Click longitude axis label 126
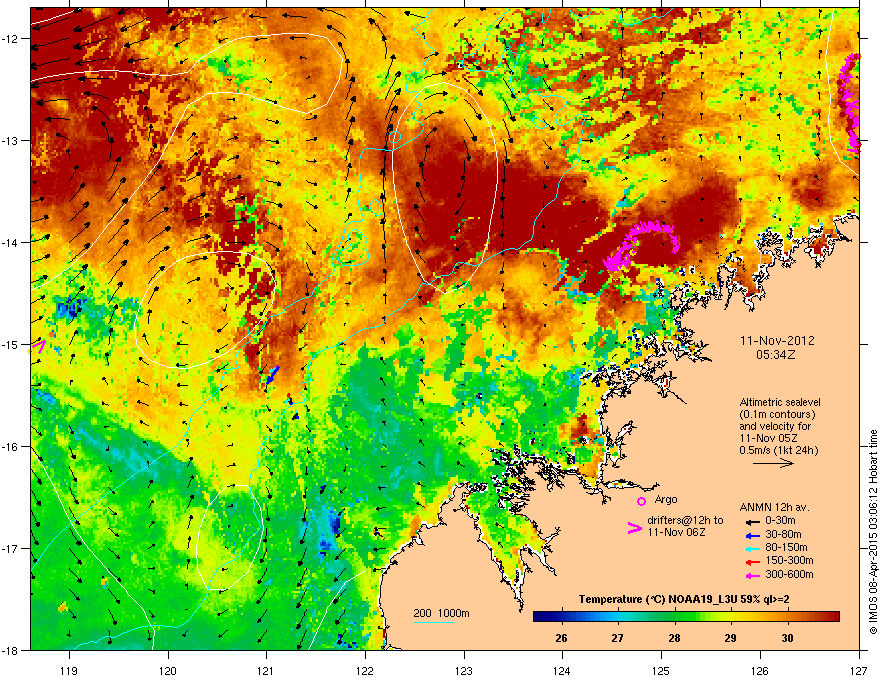 (x=760, y=670)
